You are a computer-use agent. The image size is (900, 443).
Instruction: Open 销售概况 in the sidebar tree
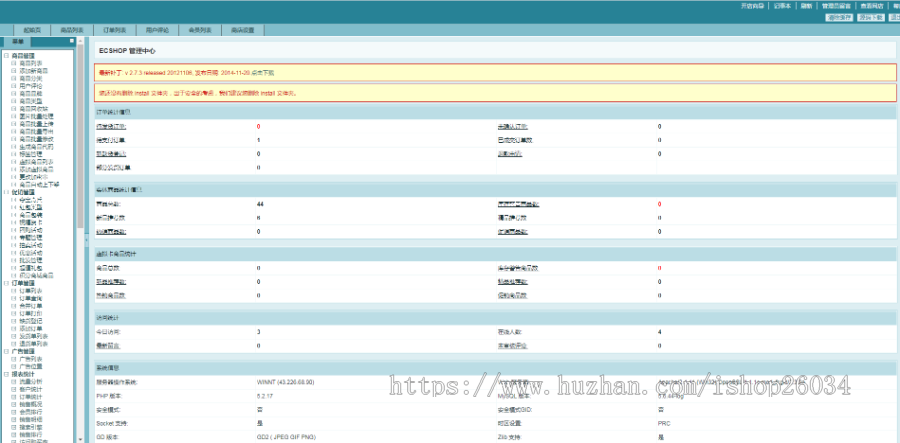pyautogui.click(x=30, y=405)
